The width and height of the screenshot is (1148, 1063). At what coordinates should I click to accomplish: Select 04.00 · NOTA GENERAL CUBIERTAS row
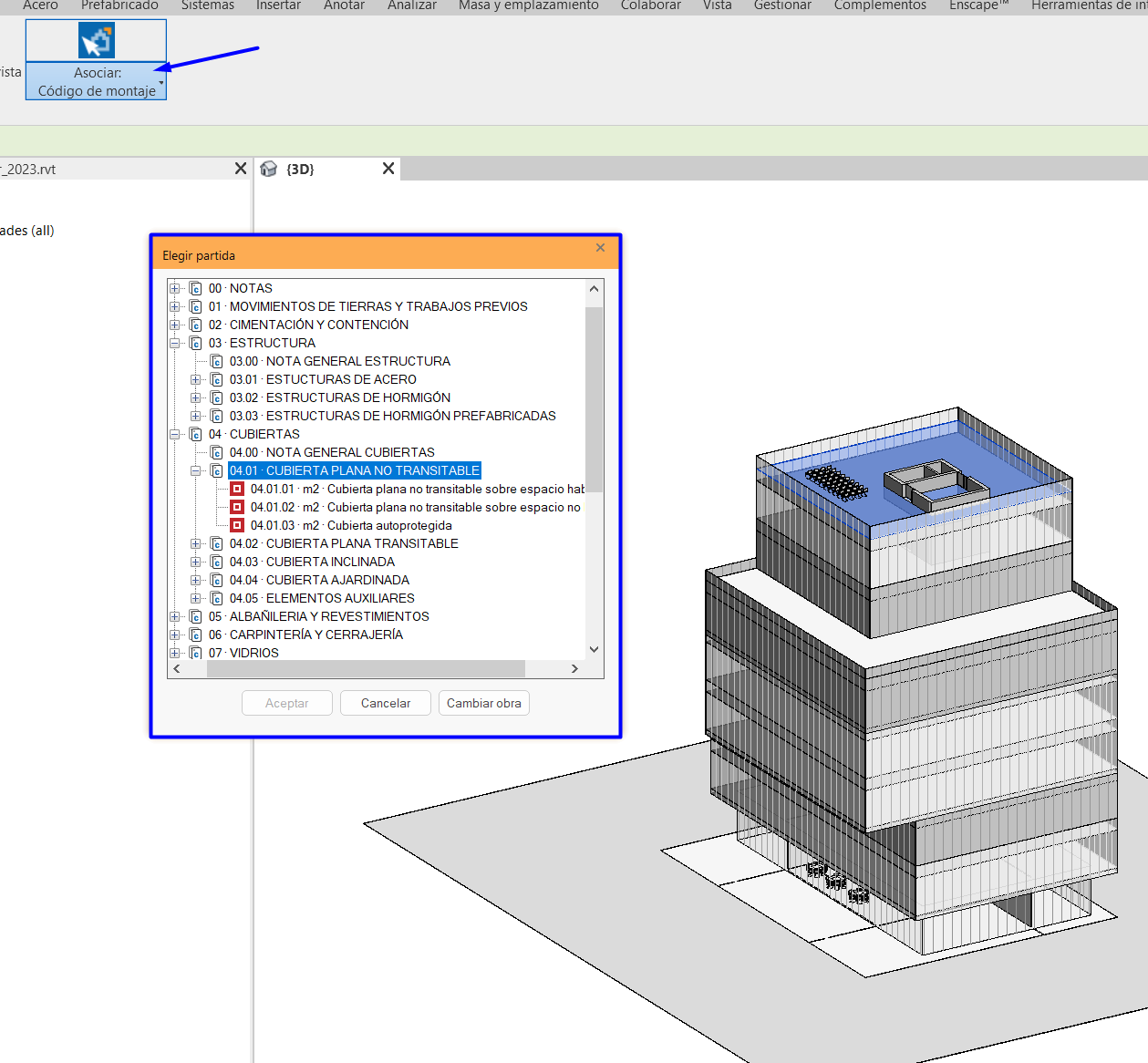click(x=332, y=452)
